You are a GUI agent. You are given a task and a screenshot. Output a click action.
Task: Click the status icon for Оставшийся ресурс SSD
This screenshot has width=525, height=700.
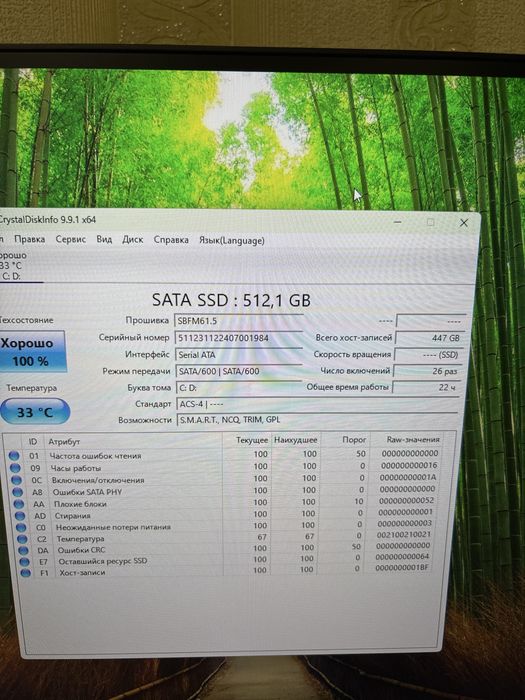(x=25, y=562)
